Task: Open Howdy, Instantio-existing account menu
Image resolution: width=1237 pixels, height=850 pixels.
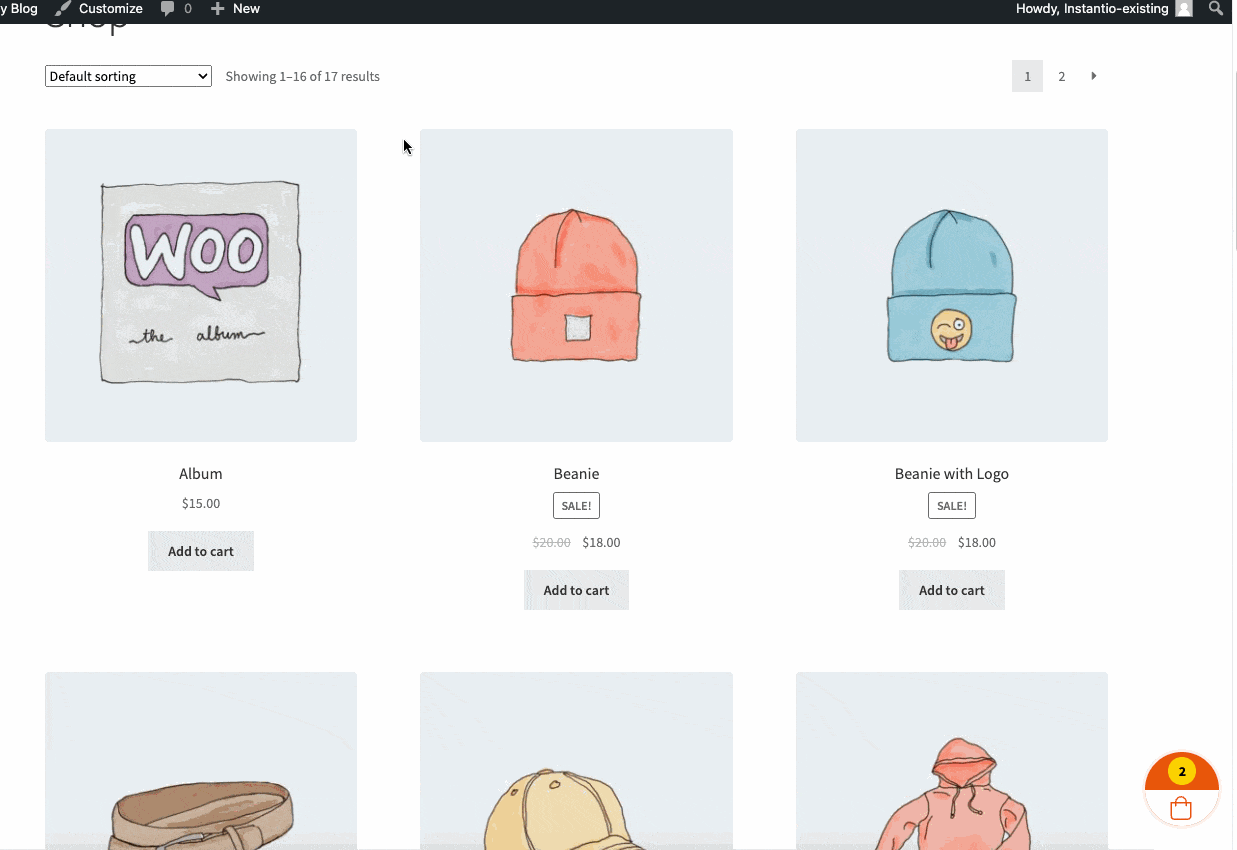Action: [1092, 9]
